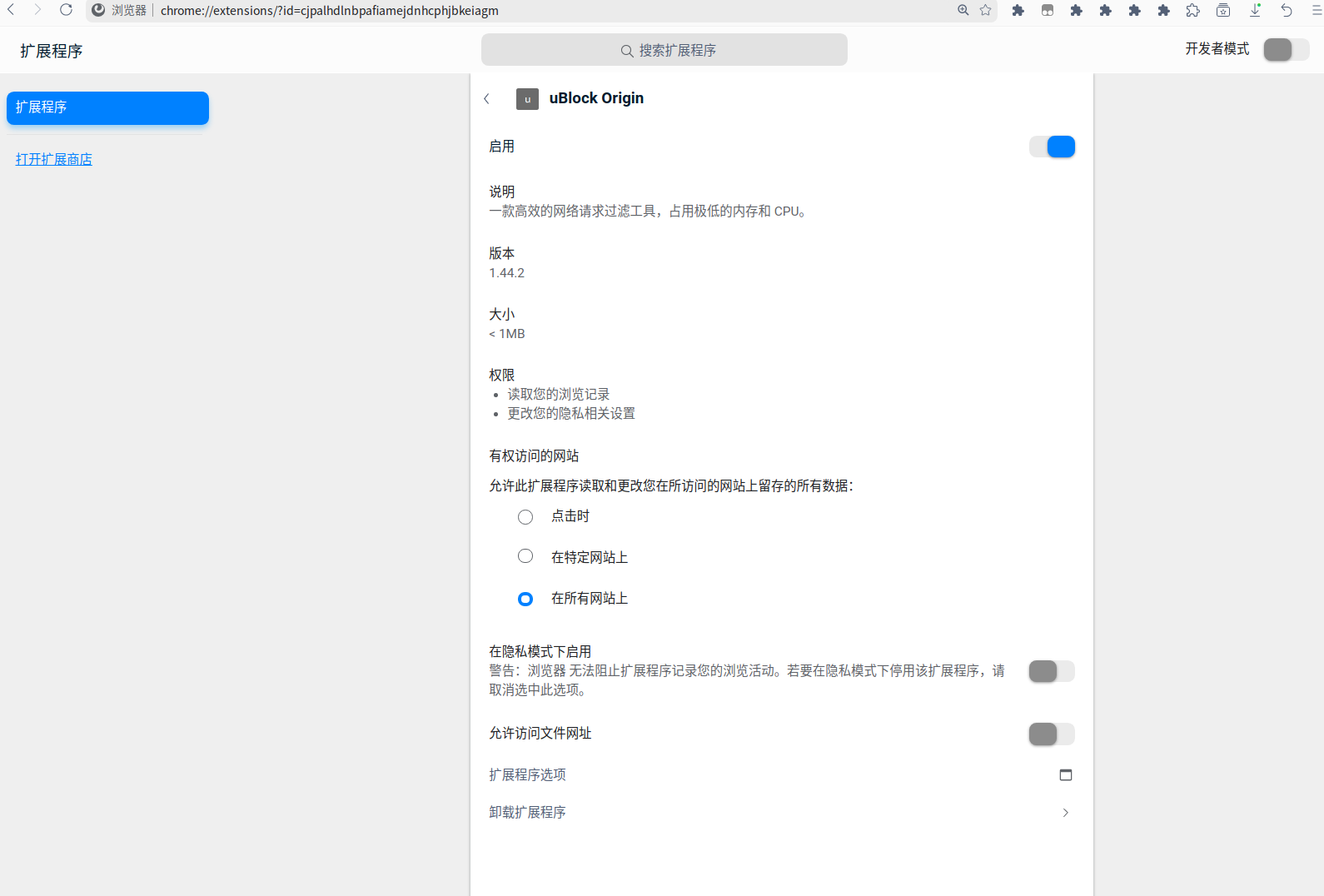
Task: Open the browser hamburger menu
Action: click(x=1317, y=10)
